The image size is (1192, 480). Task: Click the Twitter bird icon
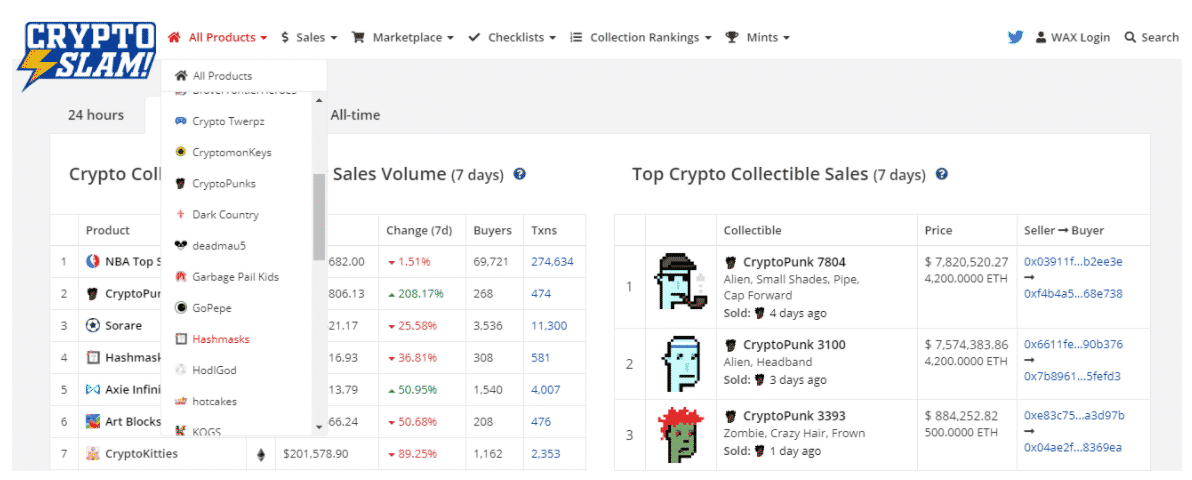click(x=1015, y=37)
